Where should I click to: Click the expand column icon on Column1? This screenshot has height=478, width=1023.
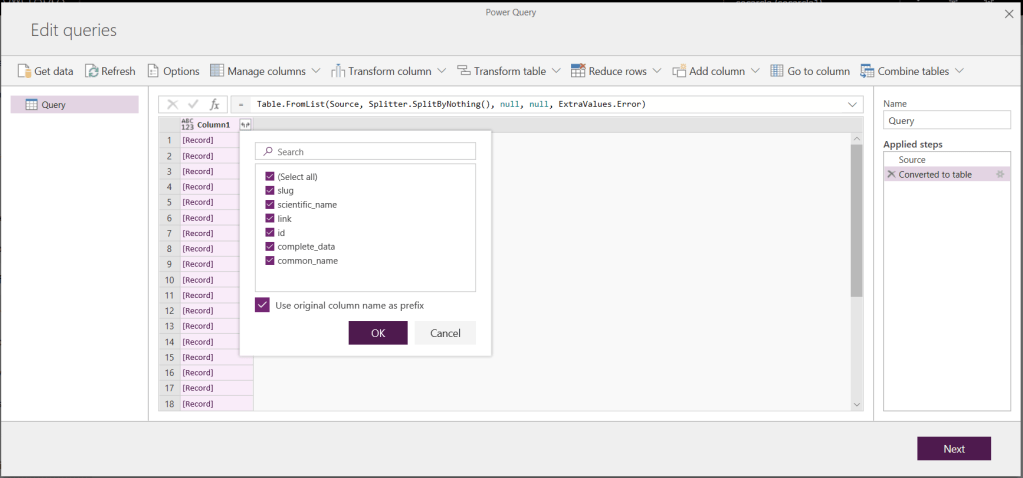pos(245,125)
